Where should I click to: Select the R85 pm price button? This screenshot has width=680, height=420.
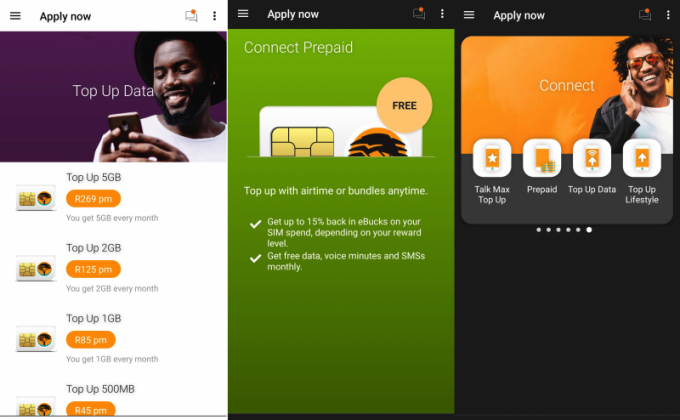tap(91, 339)
